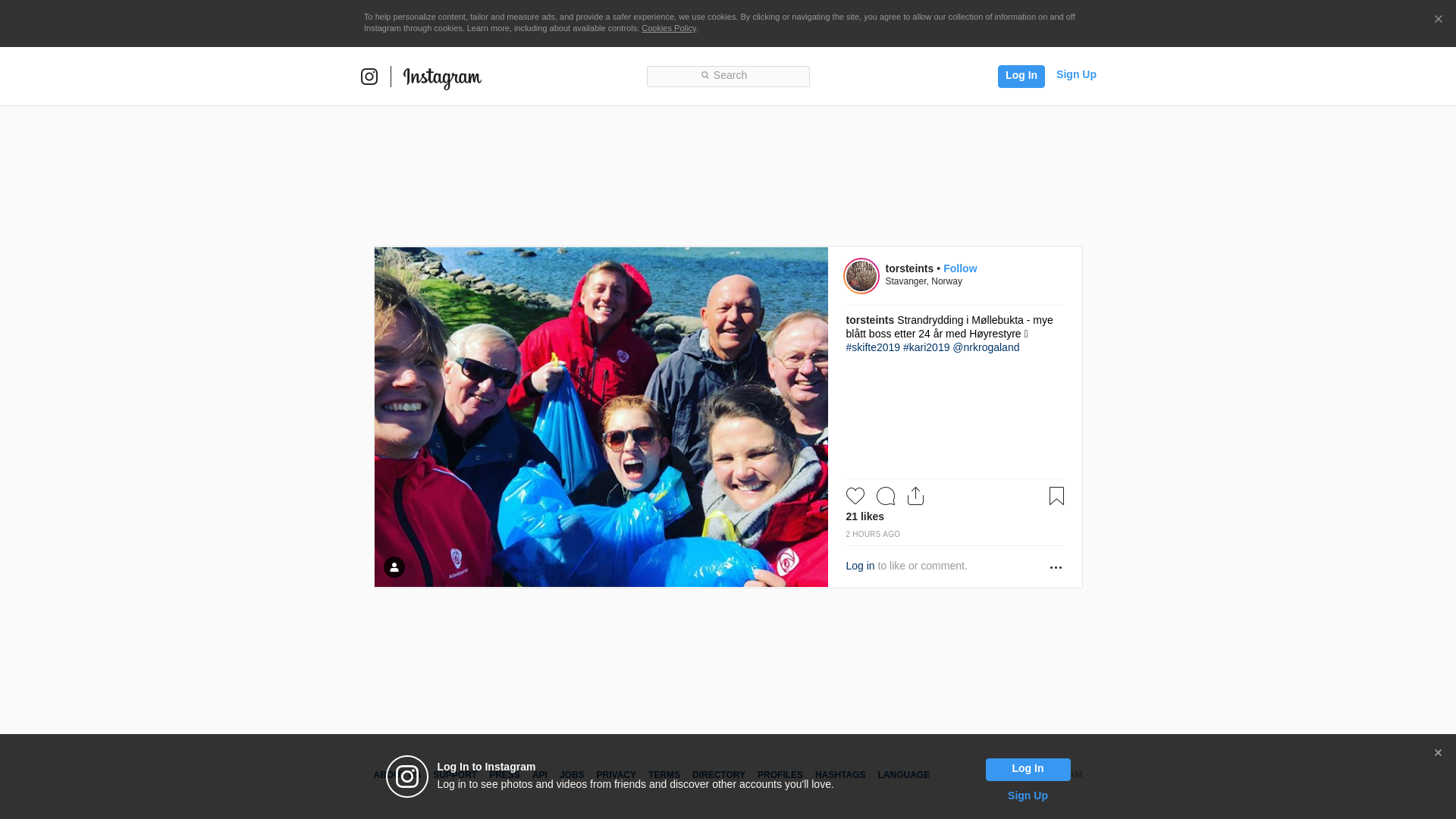Open the Cookies Policy link
Screen dimensions: 1456x819
[x=669, y=28]
